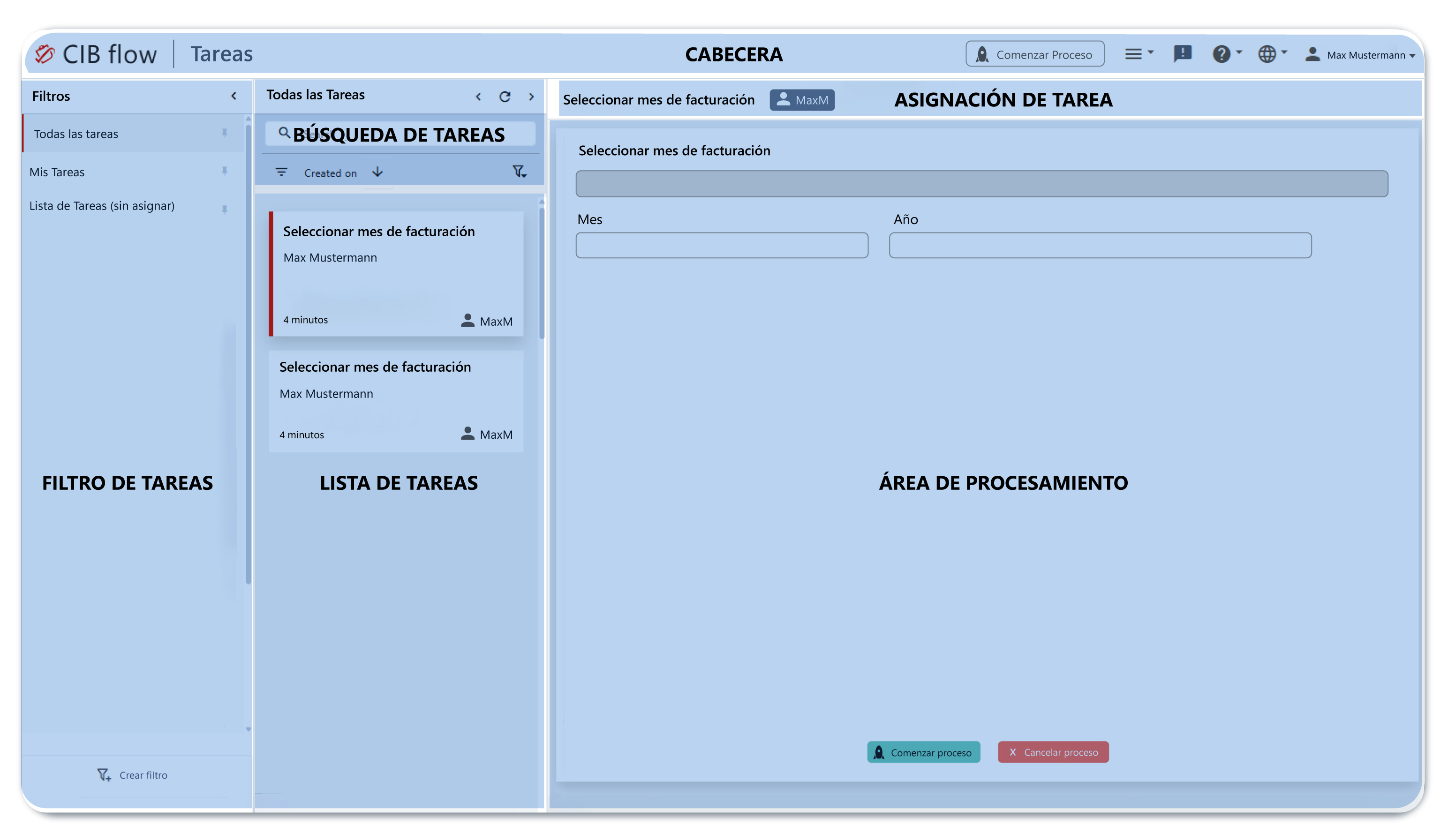Viewport: 1448px width, 840px height.
Task: Open the filter funnel icon in task list
Action: pyautogui.click(x=519, y=172)
